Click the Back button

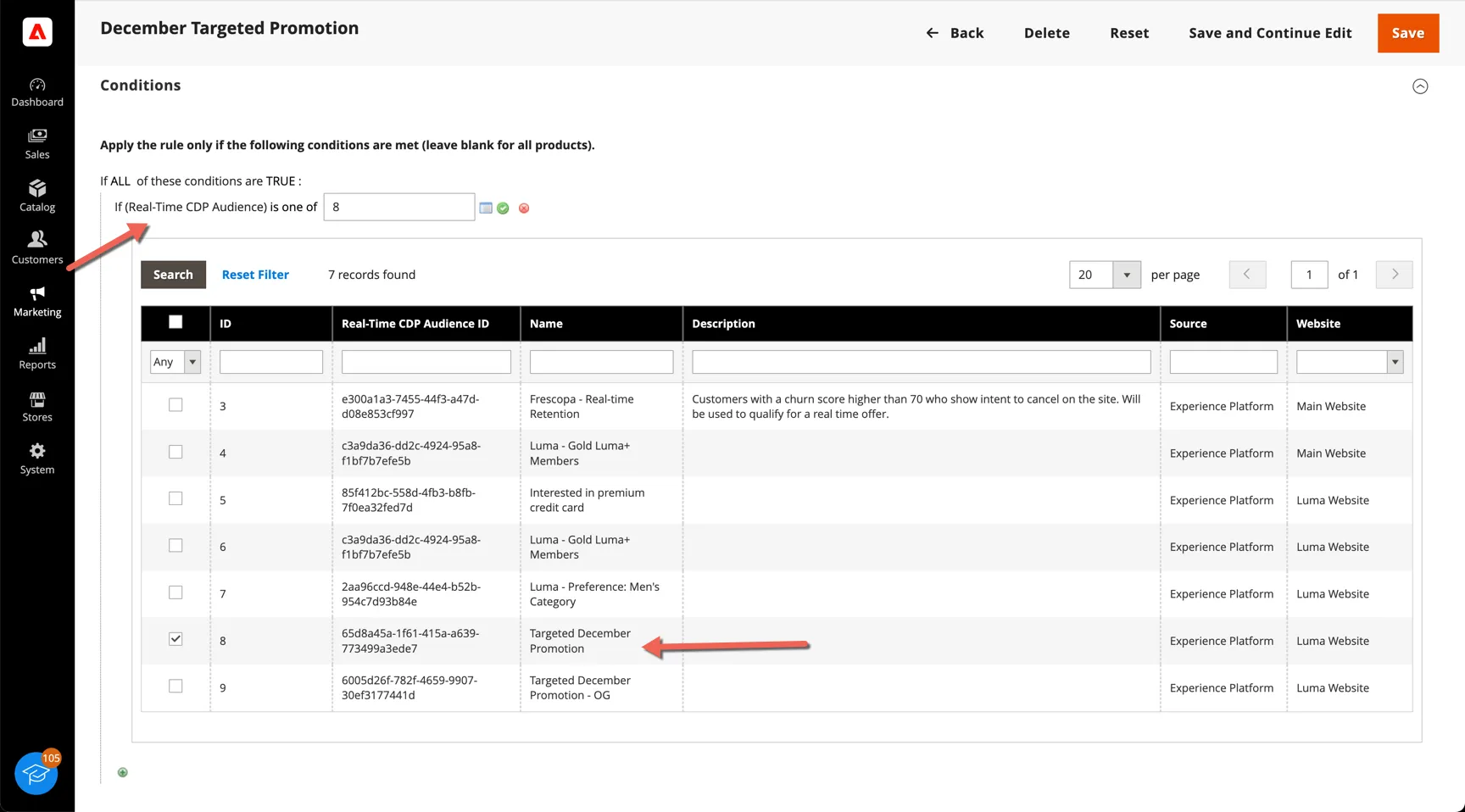tap(955, 33)
